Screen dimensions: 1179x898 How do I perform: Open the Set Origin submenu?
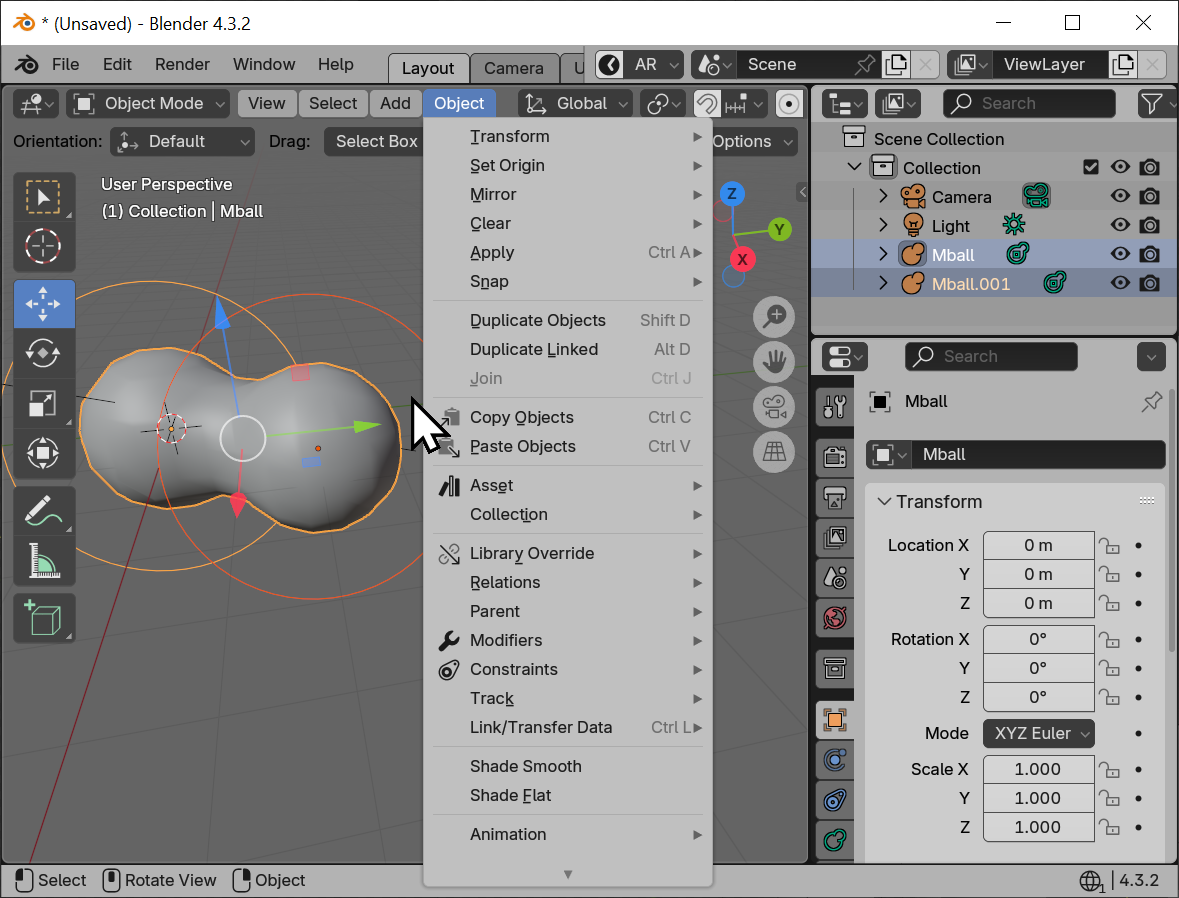tap(568, 165)
